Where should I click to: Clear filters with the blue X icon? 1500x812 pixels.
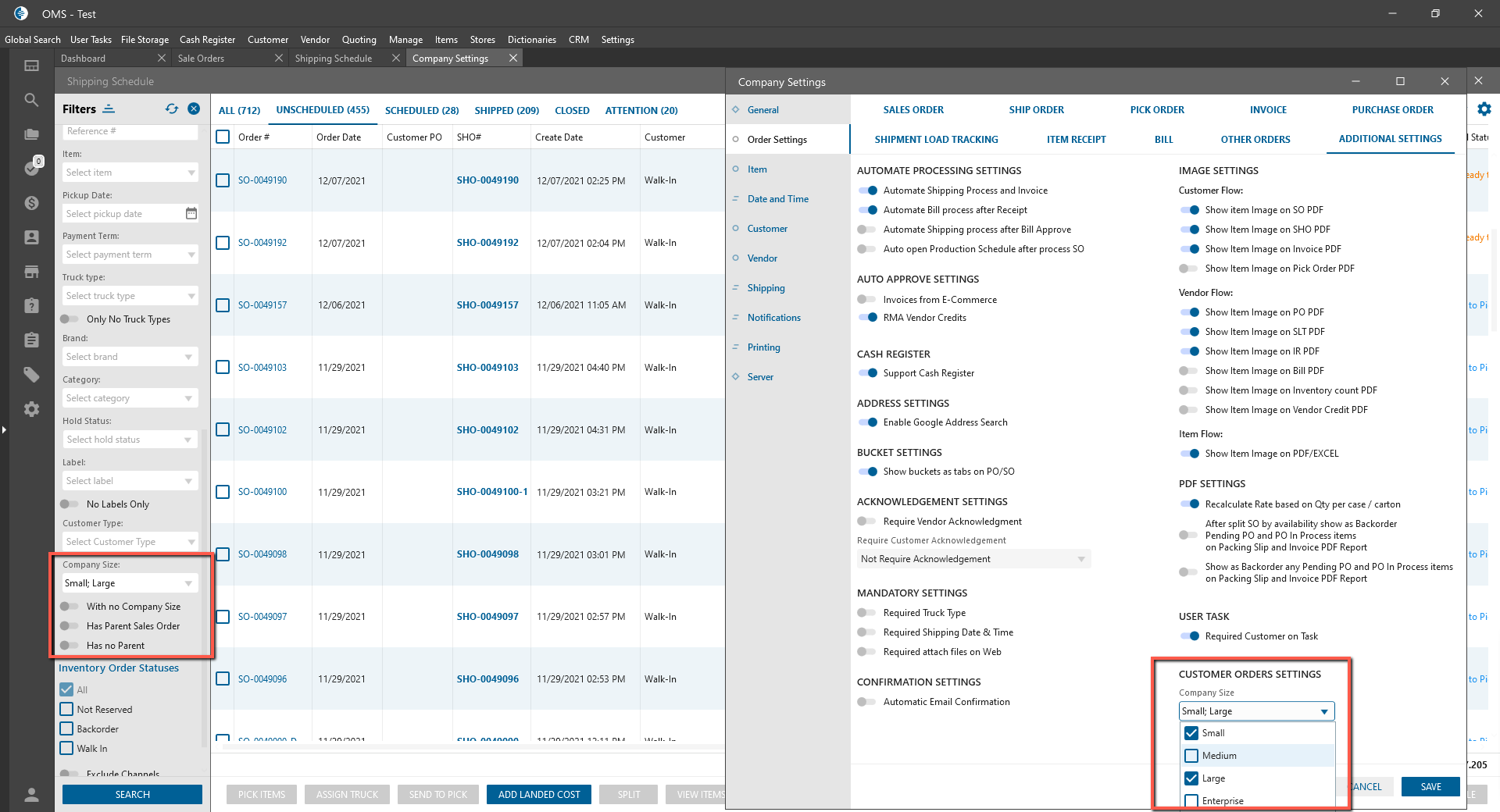click(194, 109)
